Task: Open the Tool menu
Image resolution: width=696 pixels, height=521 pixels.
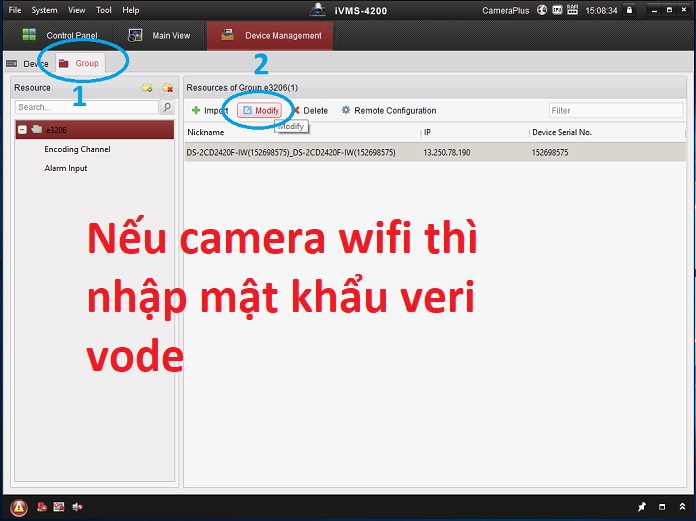Action: [104, 10]
